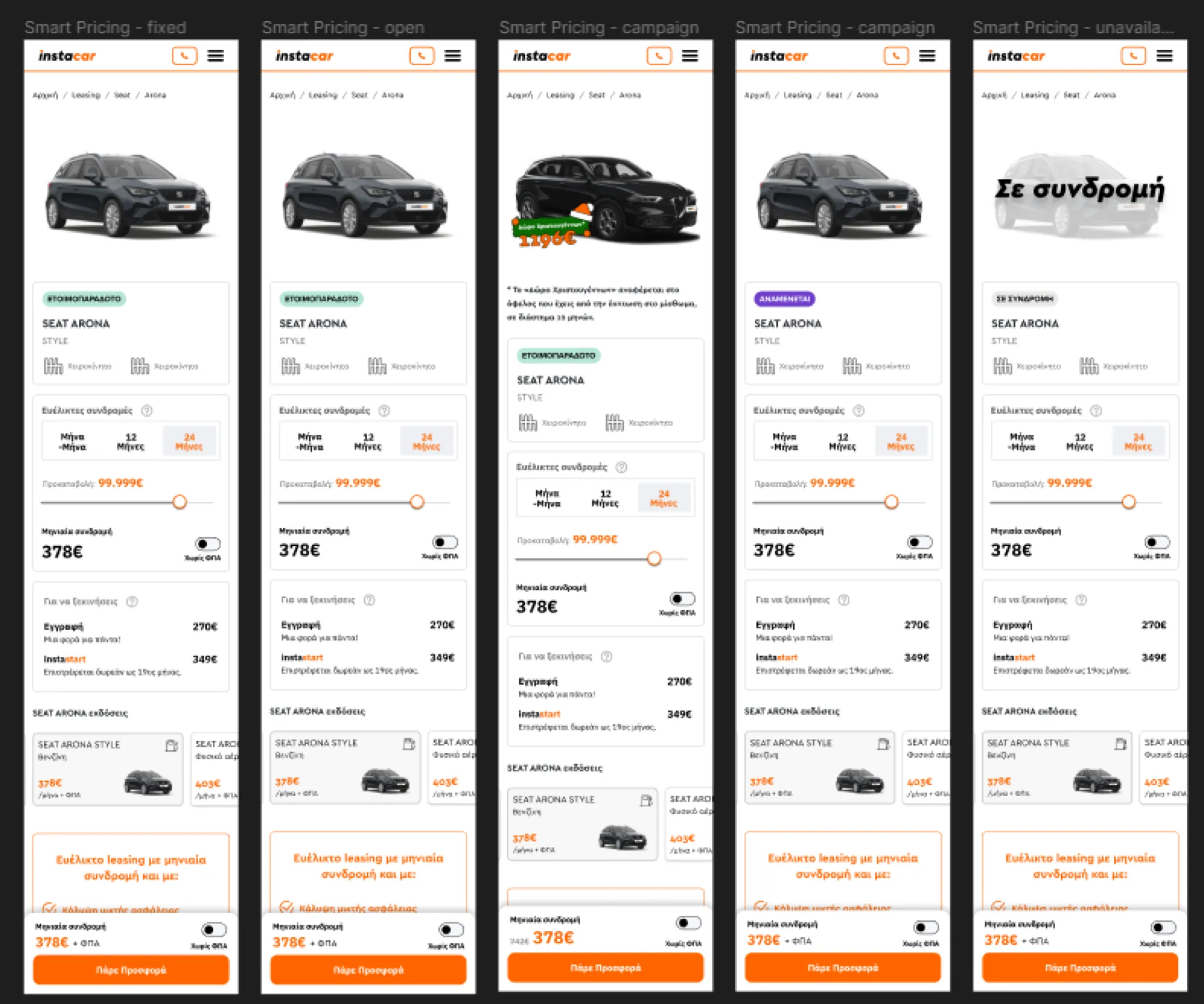Click the greyed-out Σε συνδρομή car image

coord(1080,196)
